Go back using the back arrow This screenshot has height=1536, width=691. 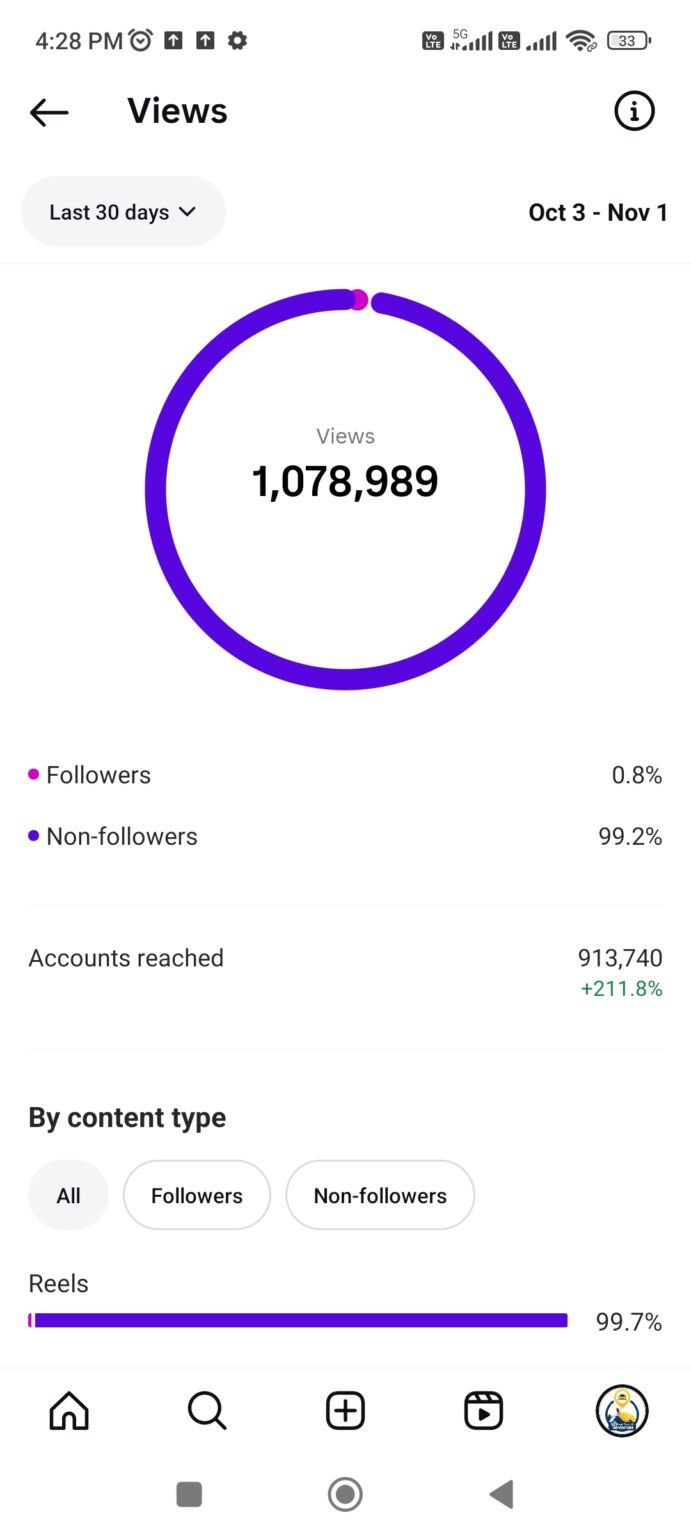[x=48, y=112]
